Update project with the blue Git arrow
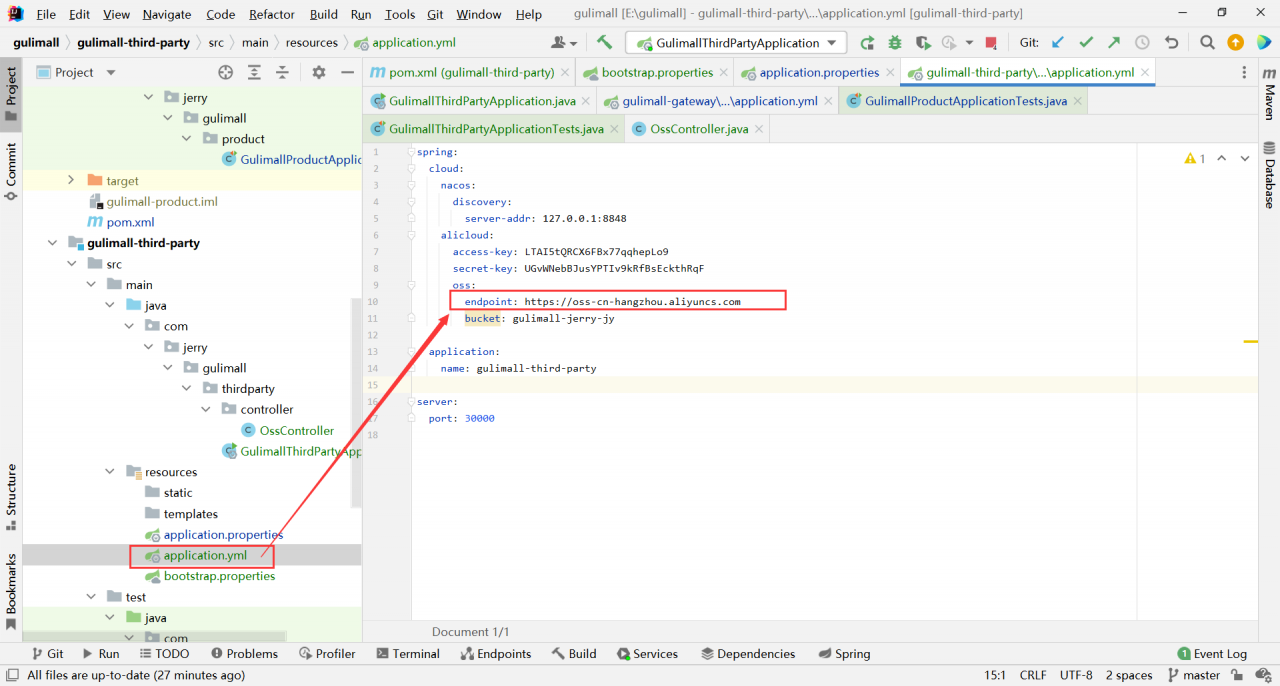The height and width of the screenshot is (686, 1280). point(1058,43)
